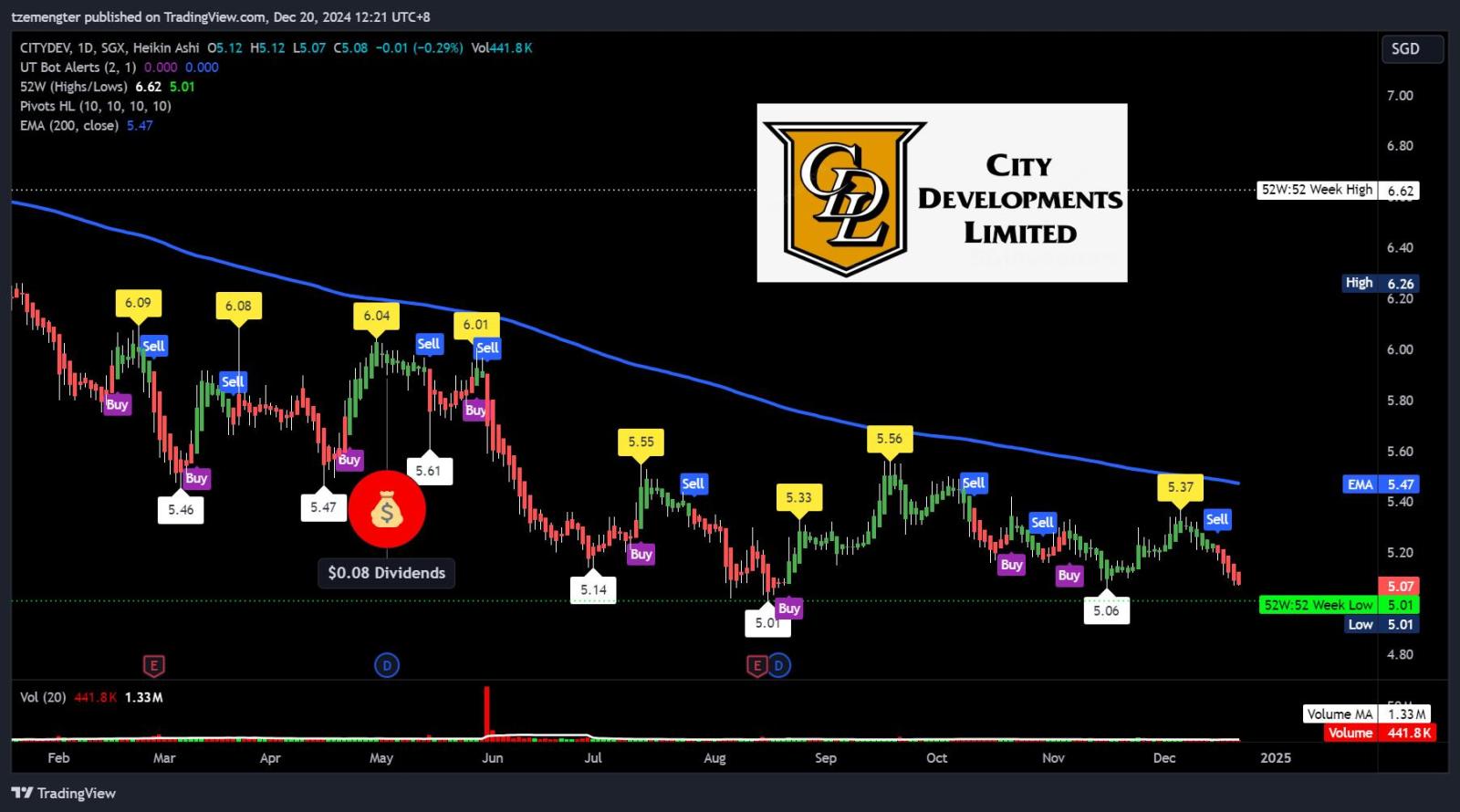This screenshot has width=1460, height=812.
Task: Click the CITYDEV symbol title in legend
Action: (x=45, y=47)
